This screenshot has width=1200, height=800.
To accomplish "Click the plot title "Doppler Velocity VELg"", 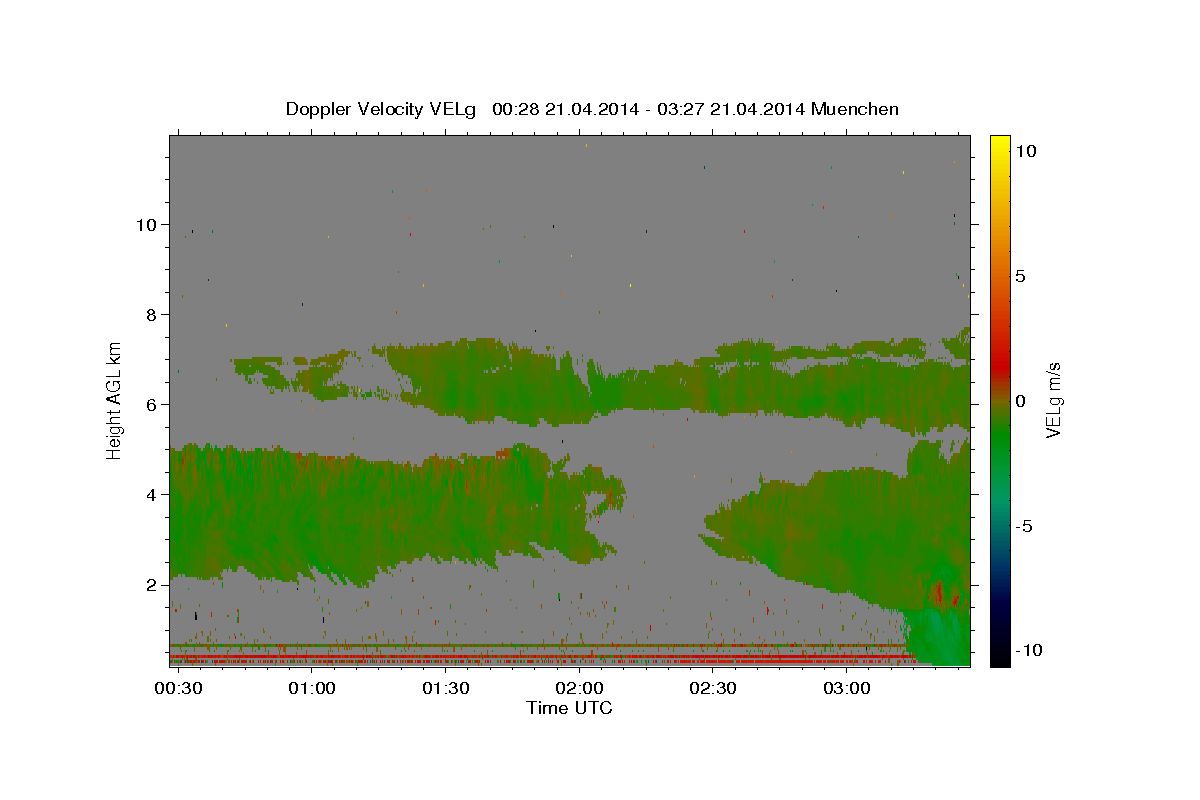I will point(383,109).
